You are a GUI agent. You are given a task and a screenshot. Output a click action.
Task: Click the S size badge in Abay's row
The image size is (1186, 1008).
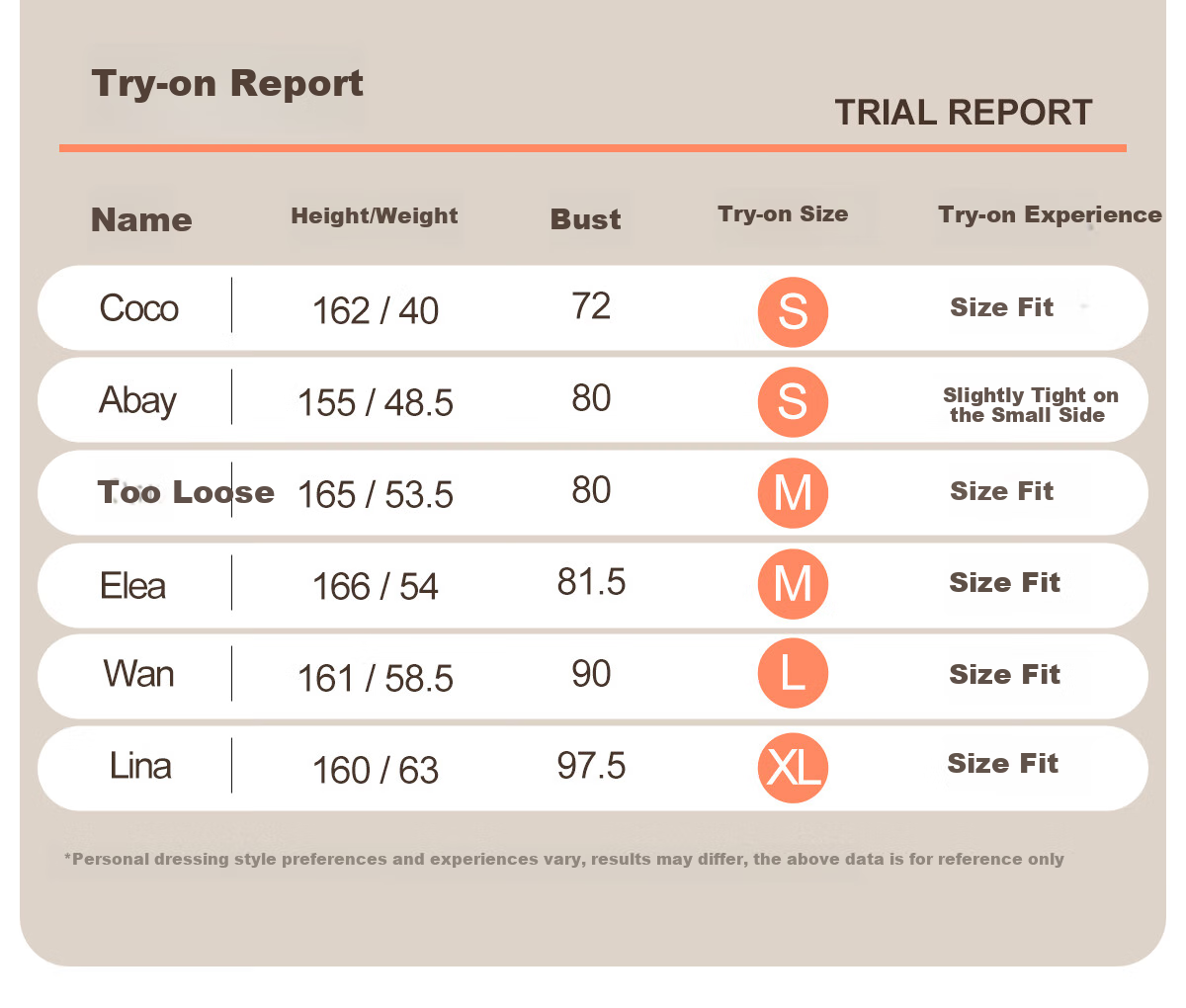793,402
